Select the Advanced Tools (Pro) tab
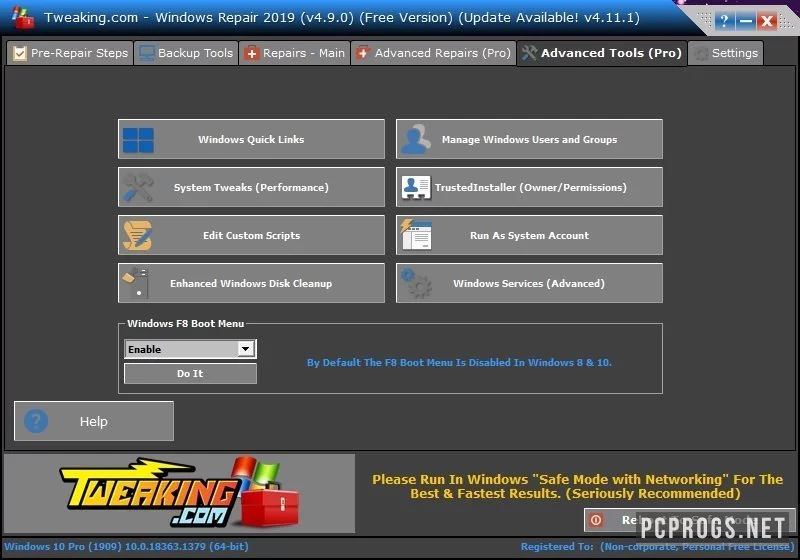800x560 pixels. pos(602,53)
